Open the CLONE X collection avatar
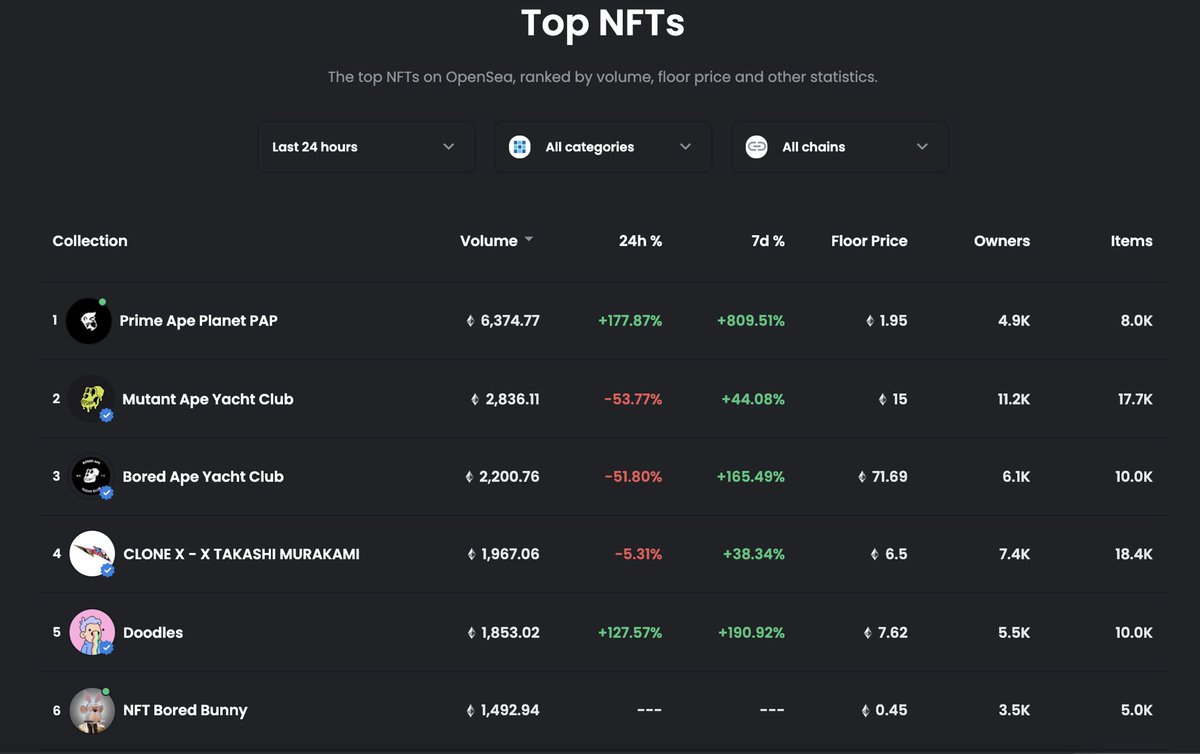Image resolution: width=1200 pixels, height=754 pixels. tap(89, 554)
